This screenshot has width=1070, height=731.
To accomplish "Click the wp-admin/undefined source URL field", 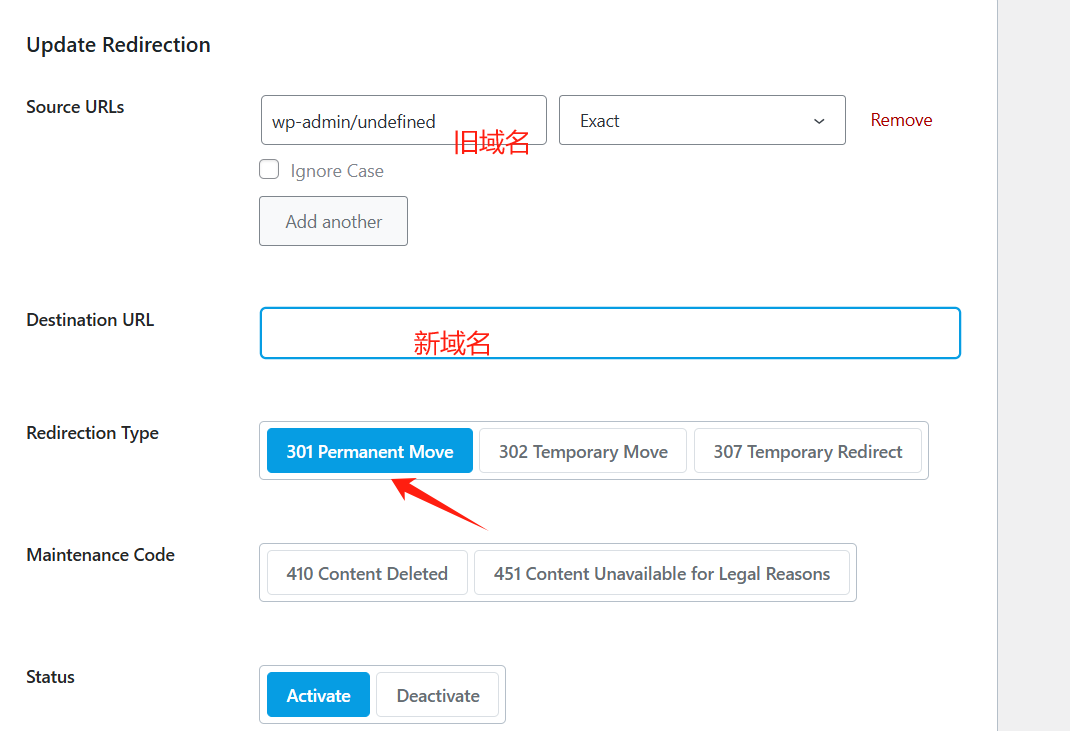I will [402, 120].
